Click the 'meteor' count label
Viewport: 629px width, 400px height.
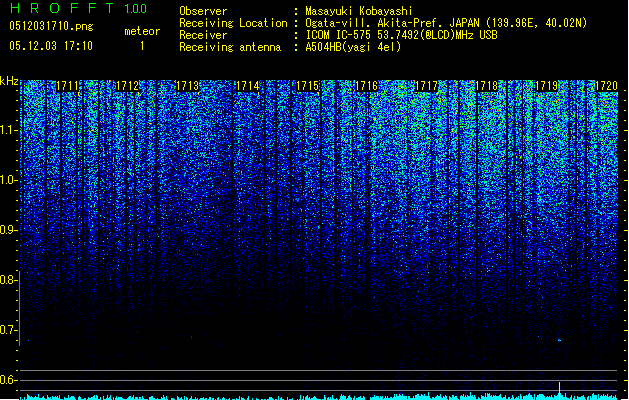point(142,31)
